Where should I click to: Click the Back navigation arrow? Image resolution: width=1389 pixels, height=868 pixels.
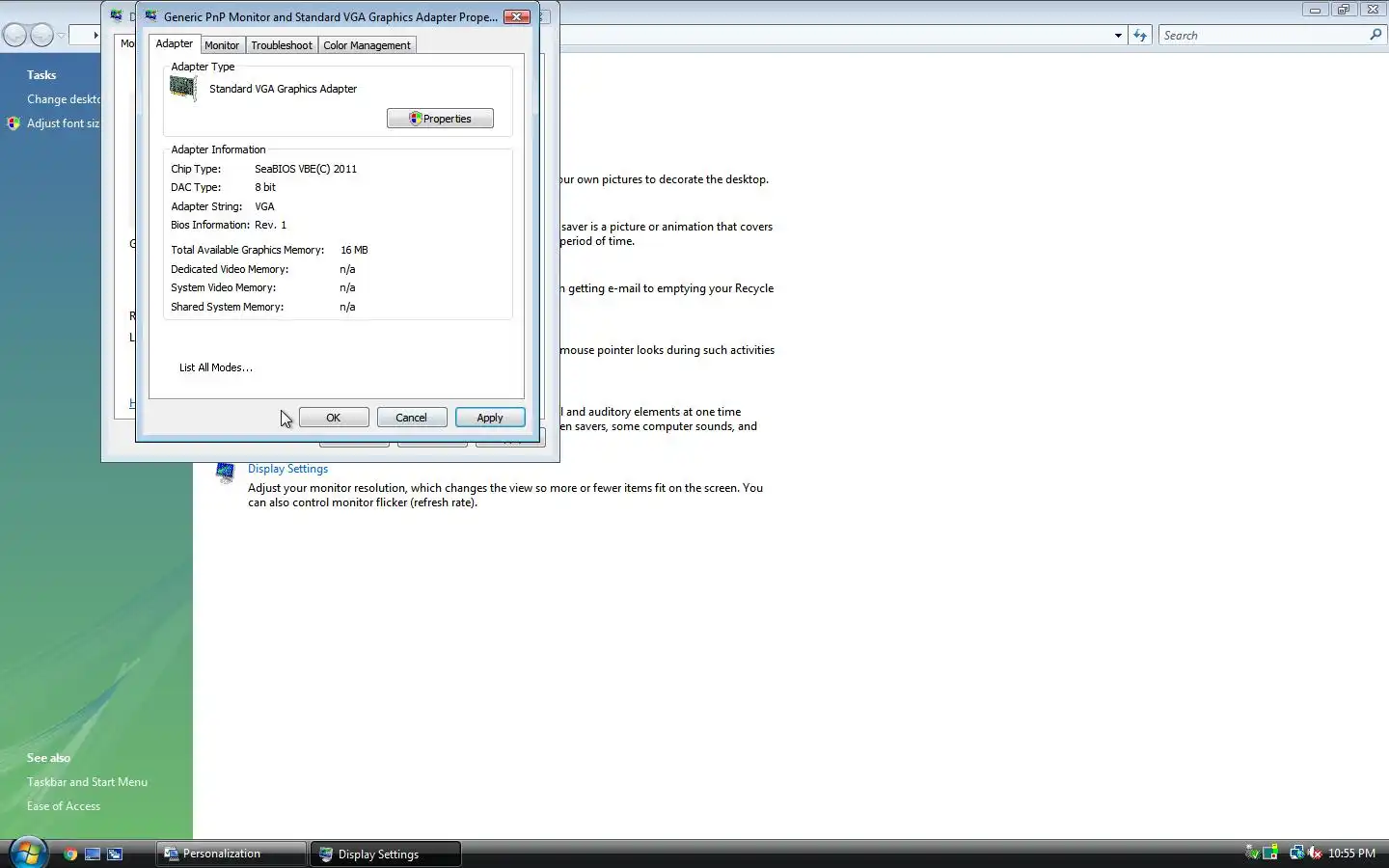(x=15, y=36)
